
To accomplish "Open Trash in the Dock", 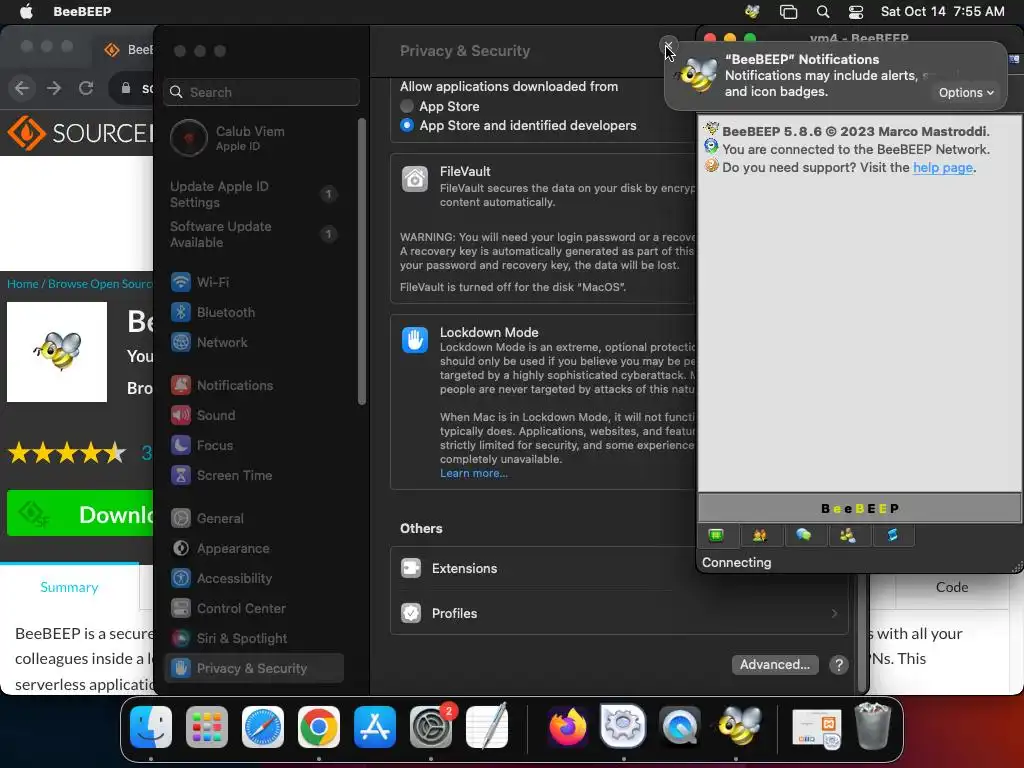I will pos(872,727).
